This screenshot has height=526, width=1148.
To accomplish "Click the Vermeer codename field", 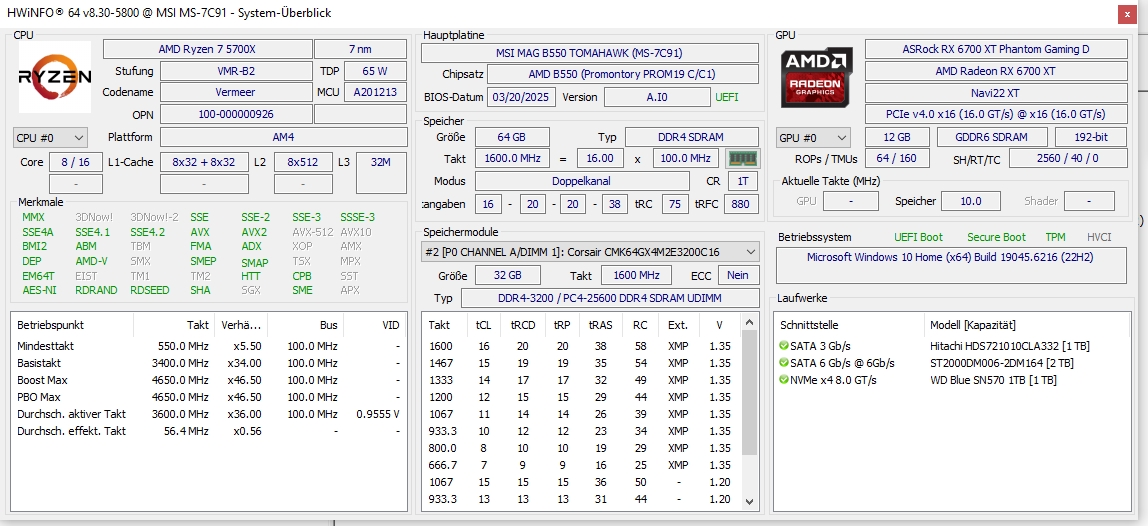I will (x=236, y=92).
